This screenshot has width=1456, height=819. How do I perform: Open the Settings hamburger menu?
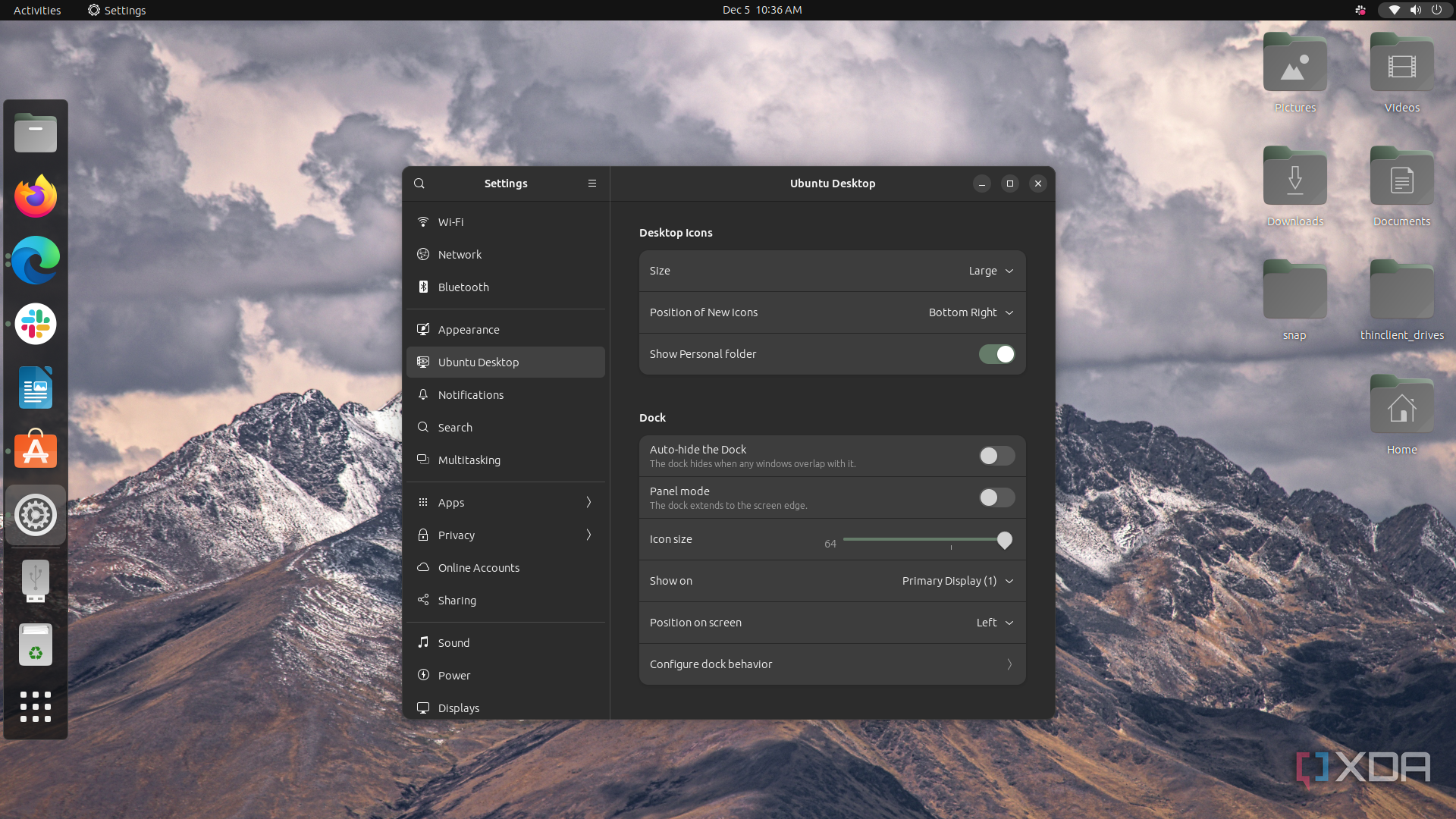point(592,184)
